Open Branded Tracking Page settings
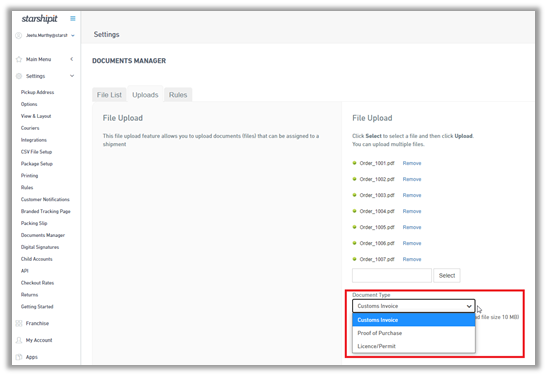Viewport: 547px width, 376px height. click(x=45, y=211)
